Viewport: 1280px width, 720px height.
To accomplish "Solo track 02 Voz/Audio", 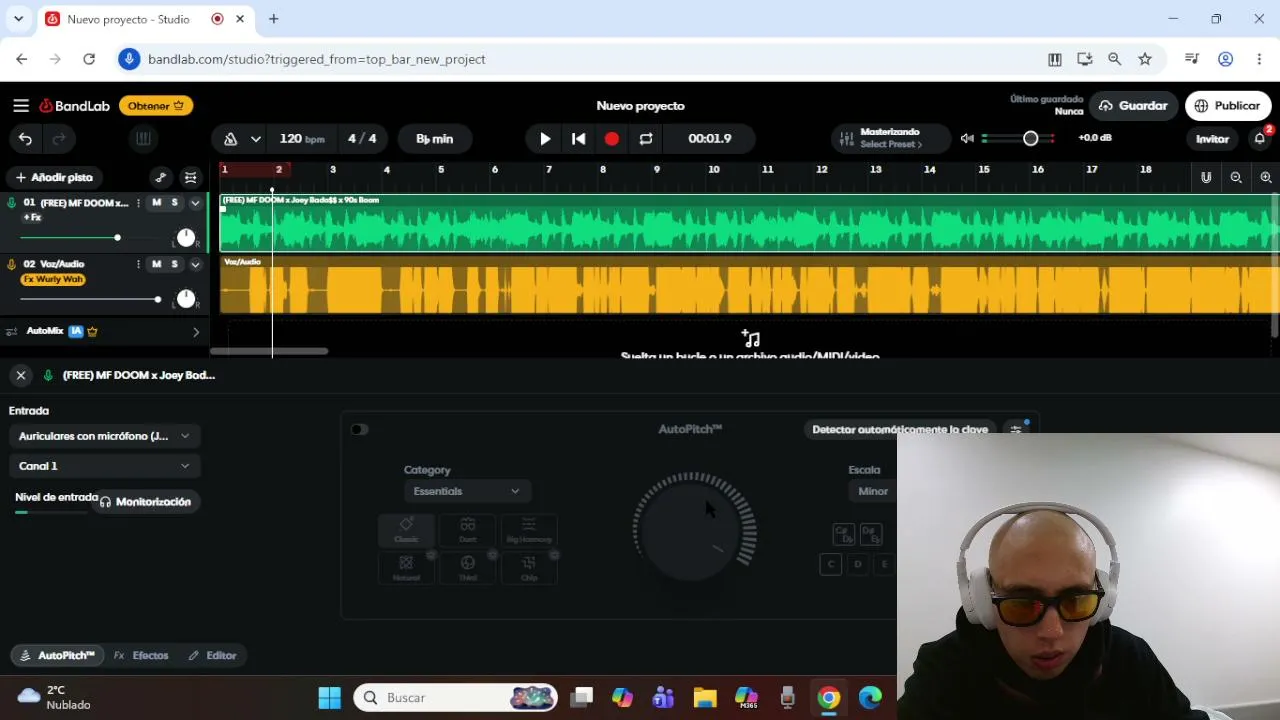I will coord(174,264).
